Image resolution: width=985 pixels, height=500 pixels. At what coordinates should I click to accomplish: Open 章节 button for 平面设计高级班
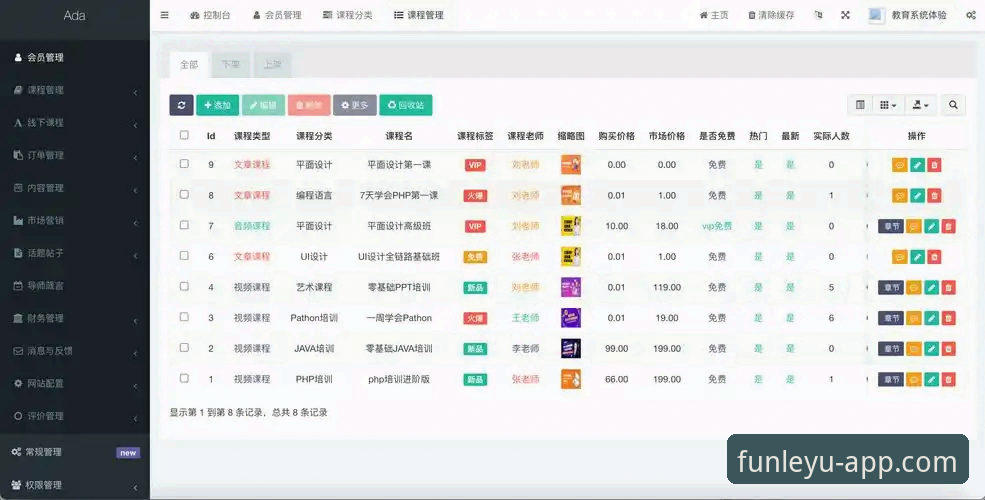(x=891, y=226)
